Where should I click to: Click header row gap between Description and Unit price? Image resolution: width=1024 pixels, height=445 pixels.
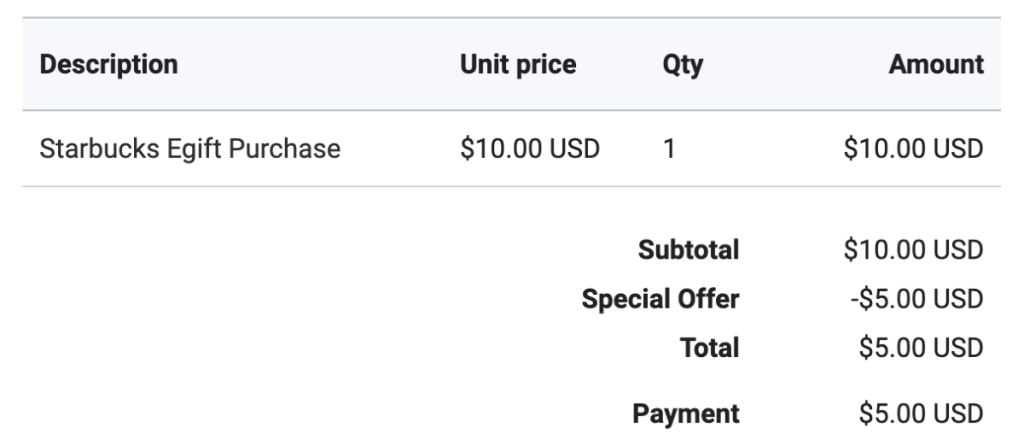[320, 65]
